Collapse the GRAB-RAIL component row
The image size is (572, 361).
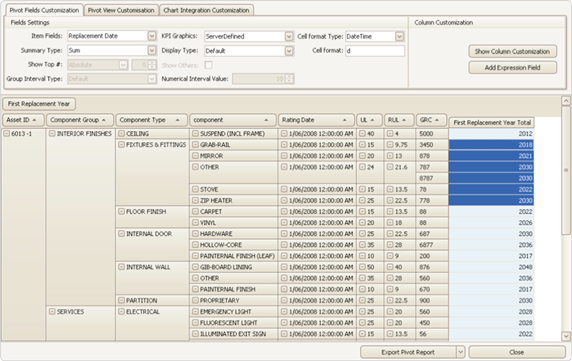coord(196,145)
